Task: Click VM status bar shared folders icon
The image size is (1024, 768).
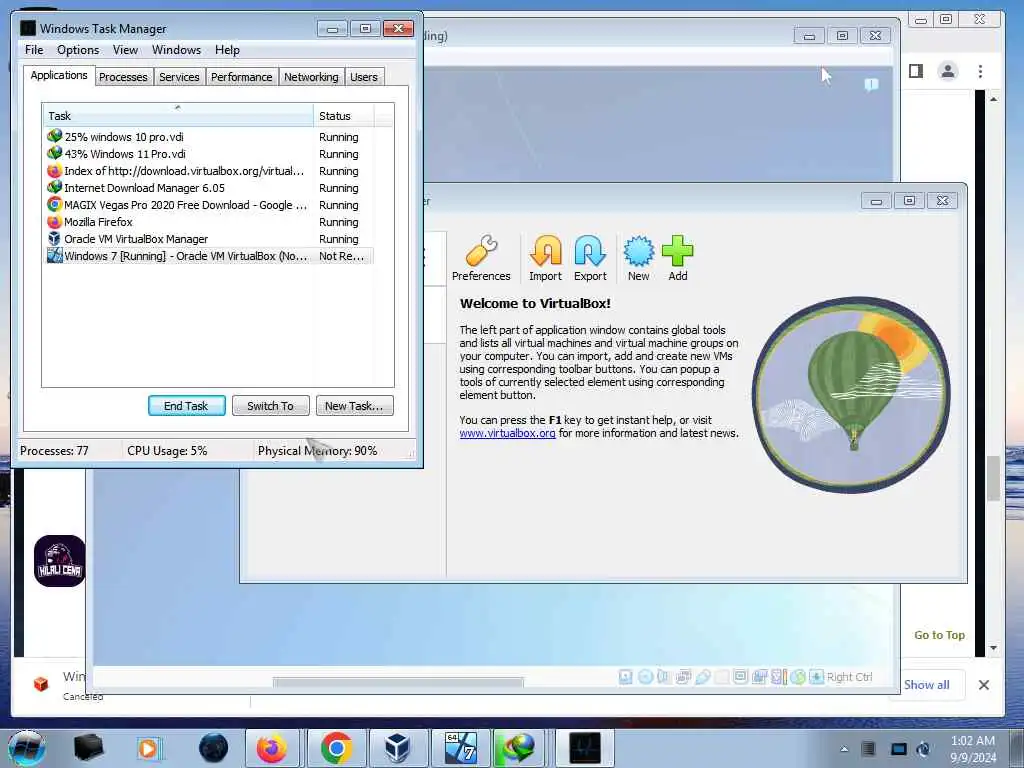Action: (x=722, y=677)
